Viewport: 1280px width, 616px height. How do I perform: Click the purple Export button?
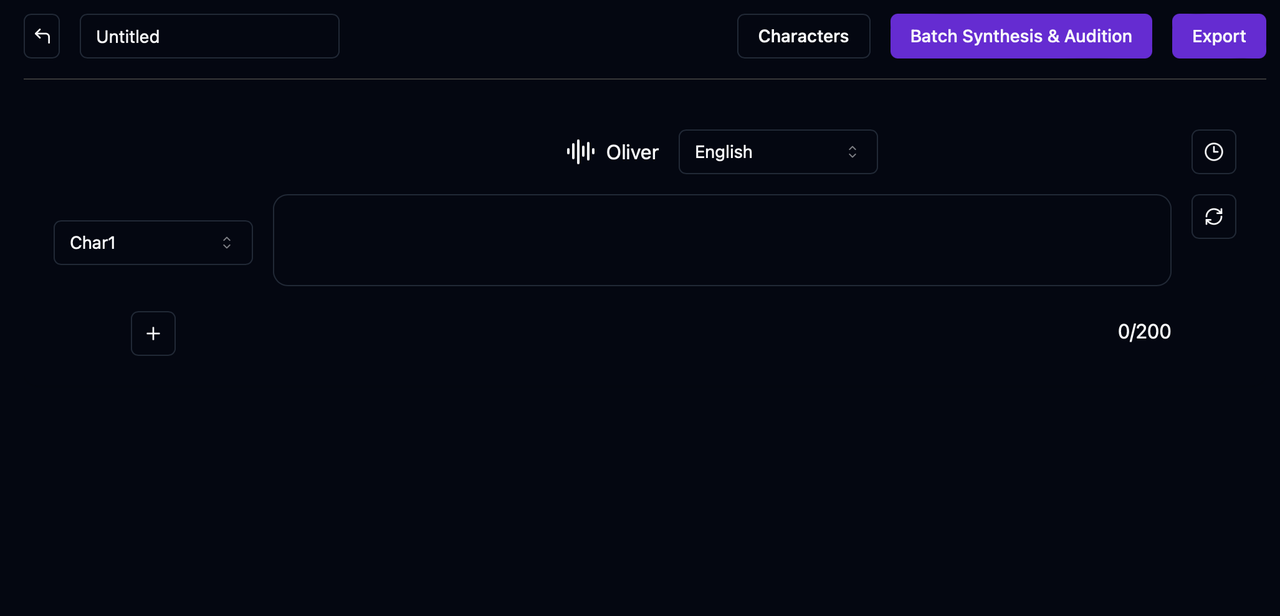click(1219, 36)
